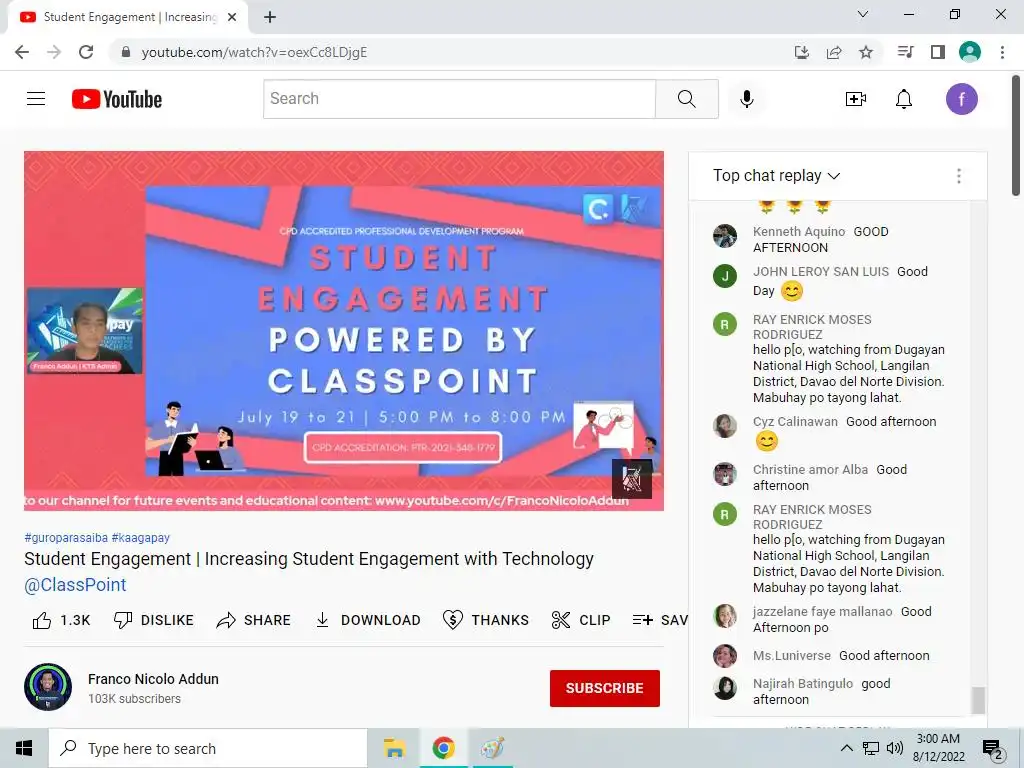Open the volume speaker tray icon
The width and height of the screenshot is (1024, 768).
tap(895, 748)
